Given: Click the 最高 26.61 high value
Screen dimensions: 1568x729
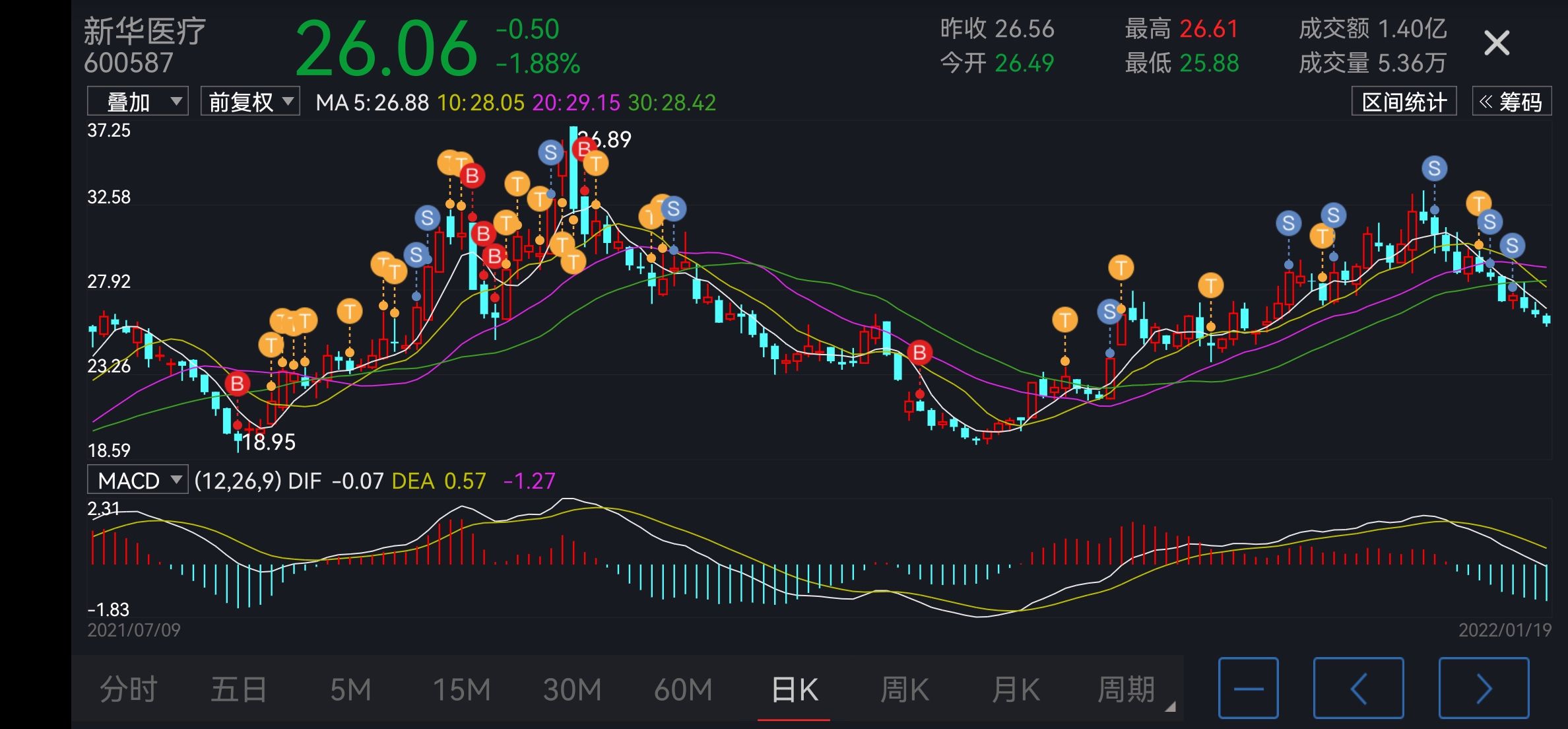Looking at the screenshot, I should [x=1181, y=29].
